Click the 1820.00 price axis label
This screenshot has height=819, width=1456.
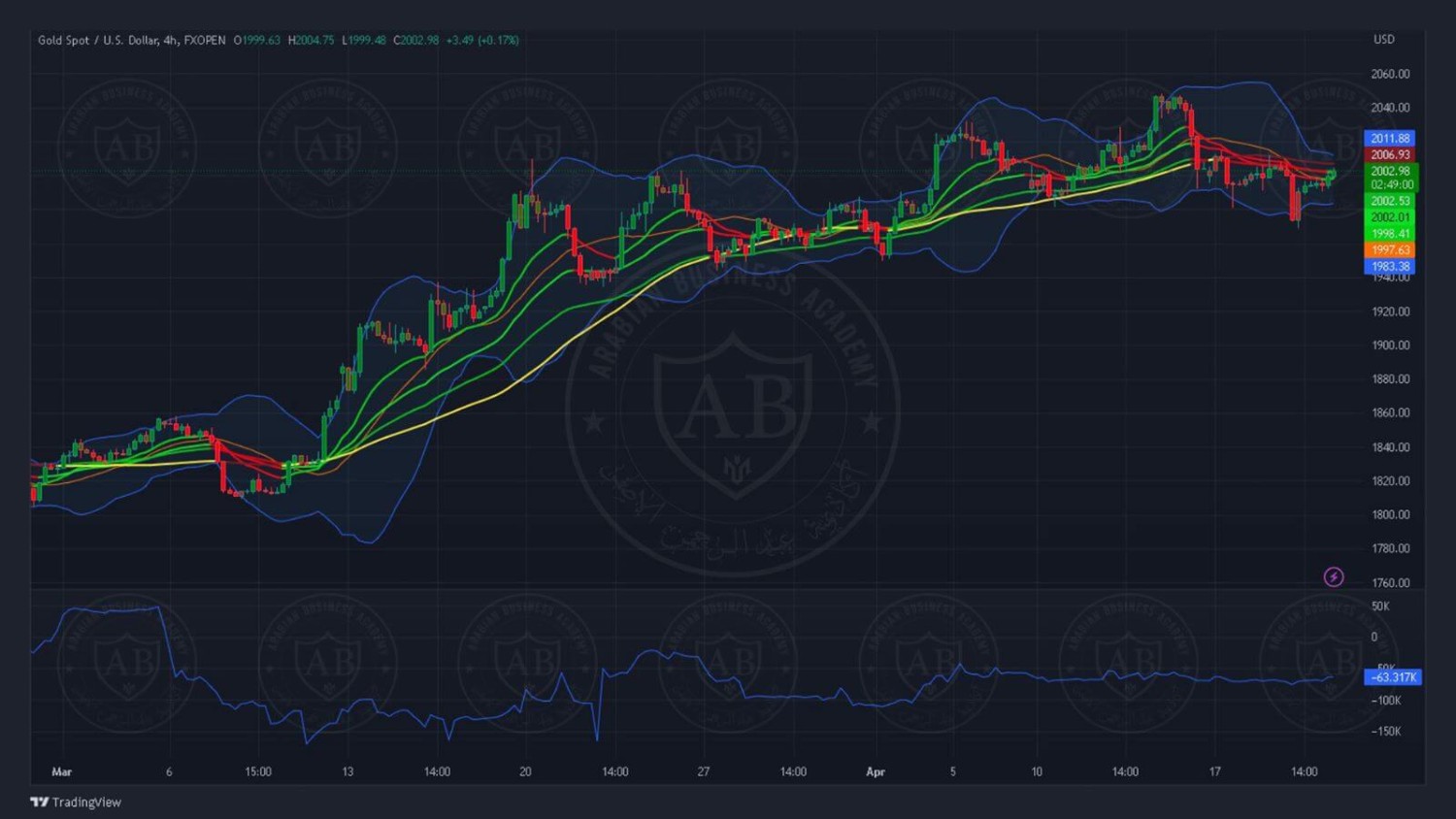click(1390, 481)
